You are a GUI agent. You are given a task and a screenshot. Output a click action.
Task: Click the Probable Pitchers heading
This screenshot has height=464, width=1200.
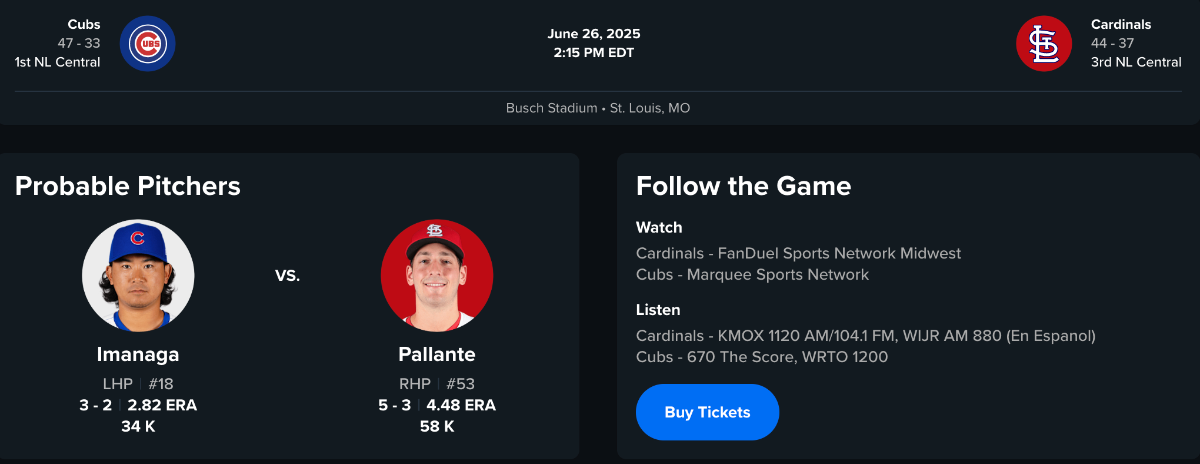tap(128, 186)
